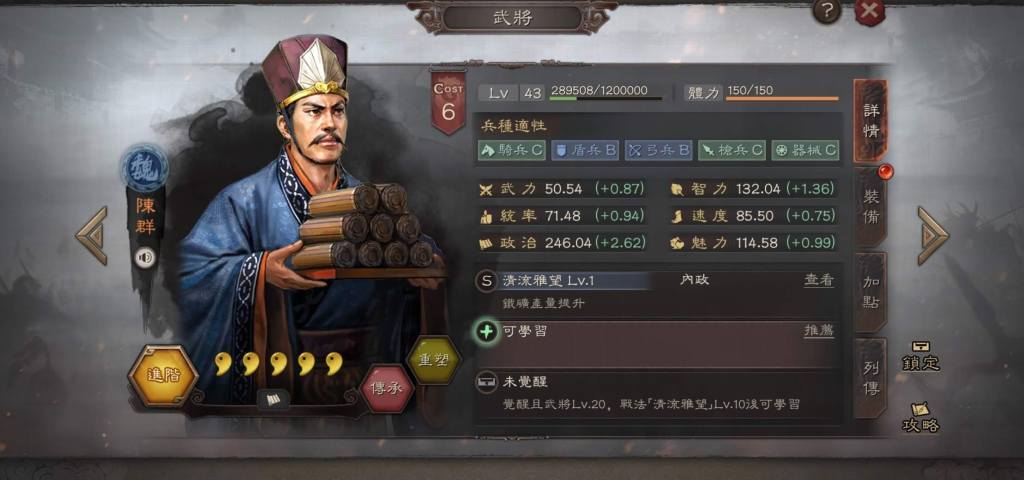Tap the small scroll icon under the stars
This screenshot has height=480, width=1024.
pyautogui.click(x=272, y=400)
